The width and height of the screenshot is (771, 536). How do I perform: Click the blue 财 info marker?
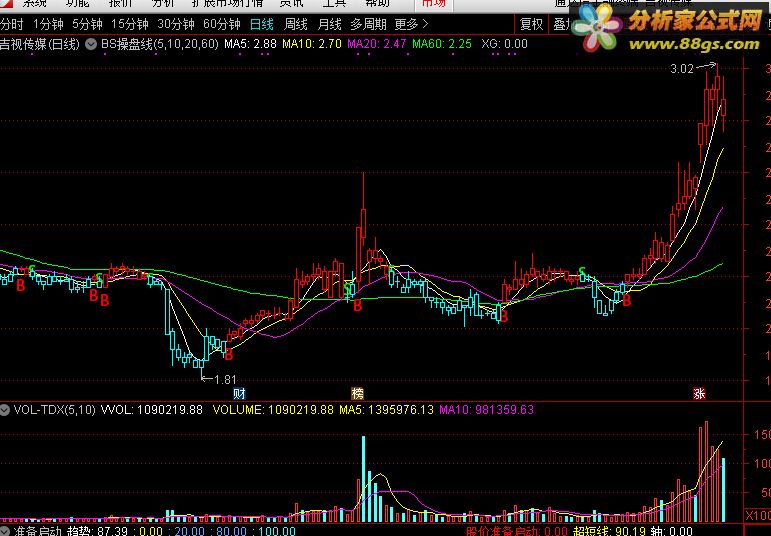click(239, 393)
